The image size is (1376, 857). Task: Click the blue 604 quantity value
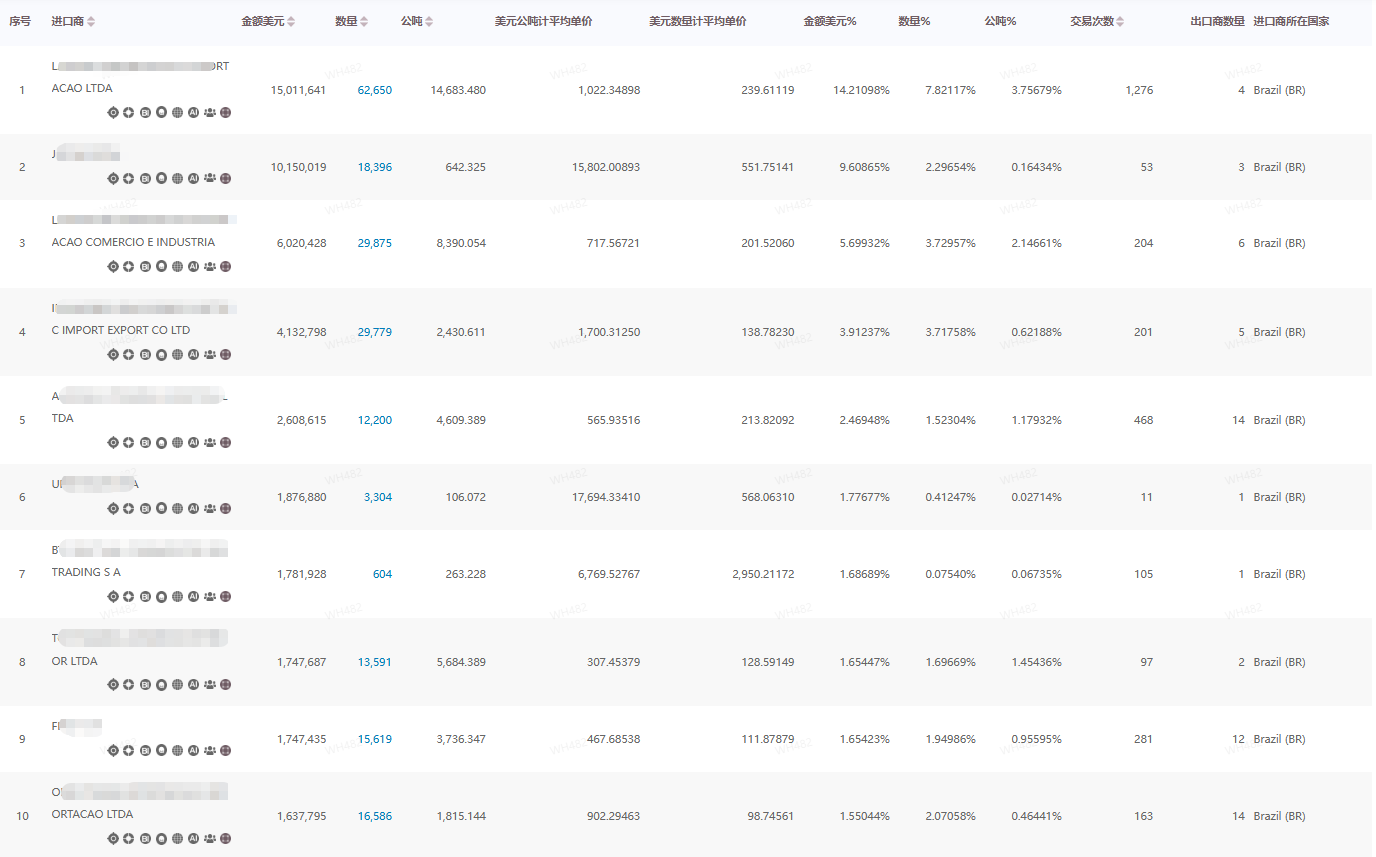pyautogui.click(x=382, y=574)
